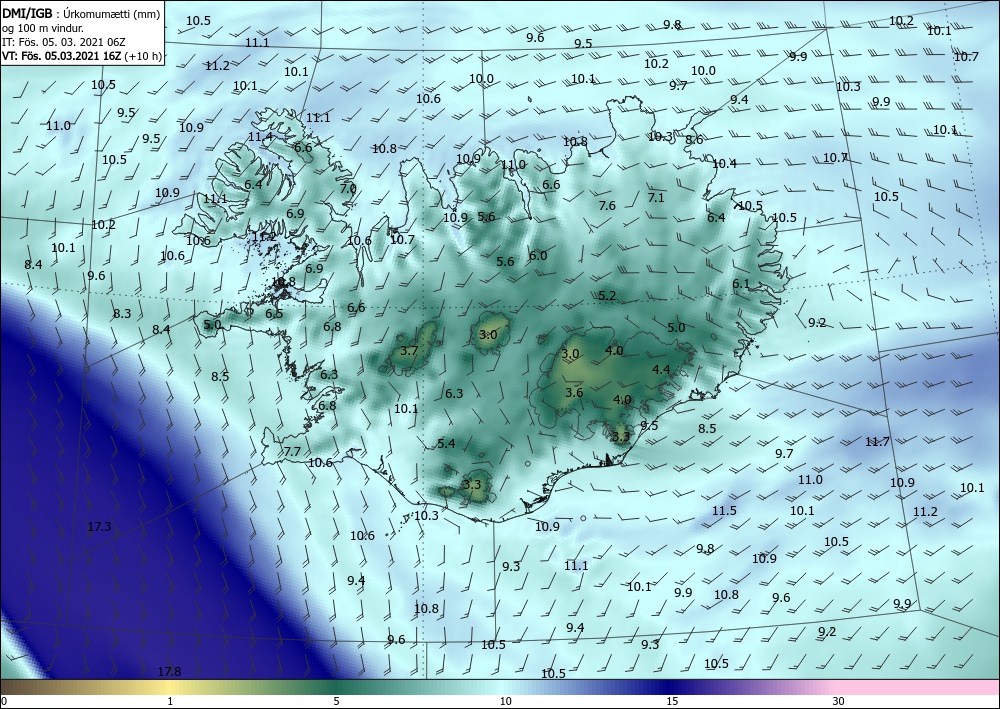Click the 7.1 value on the map

click(x=656, y=198)
